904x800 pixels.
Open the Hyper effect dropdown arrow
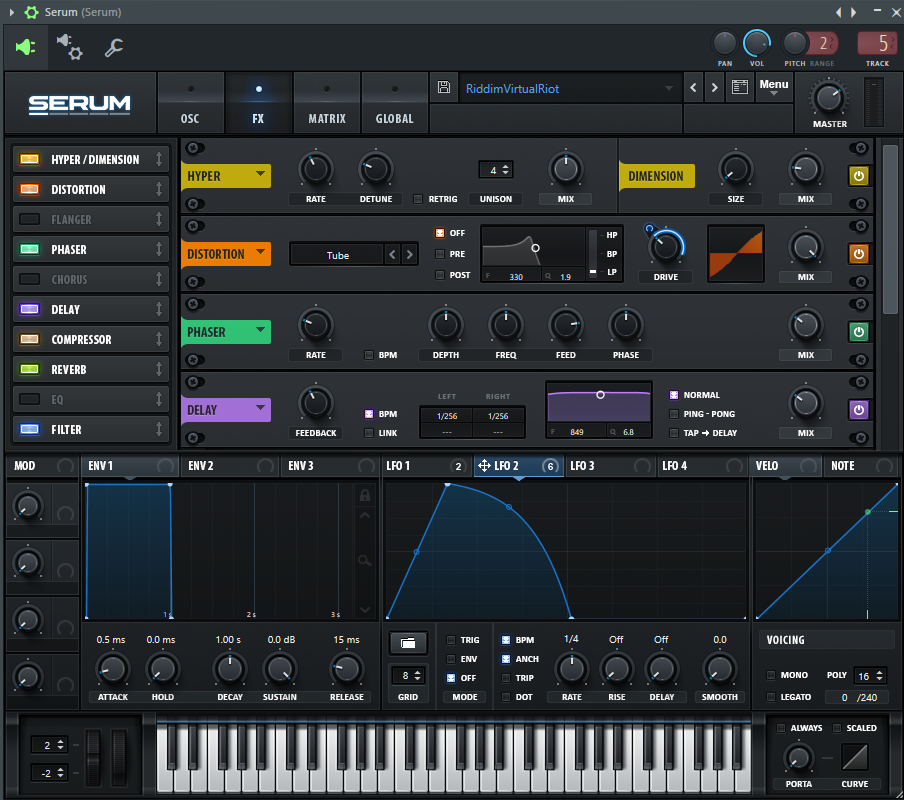point(261,173)
